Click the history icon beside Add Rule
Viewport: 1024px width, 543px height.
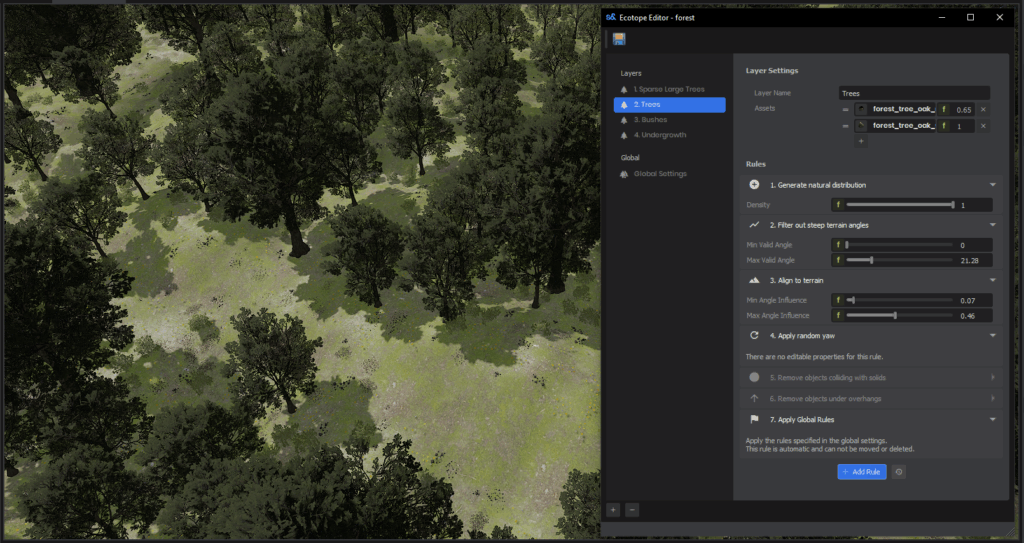pos(899,472)
